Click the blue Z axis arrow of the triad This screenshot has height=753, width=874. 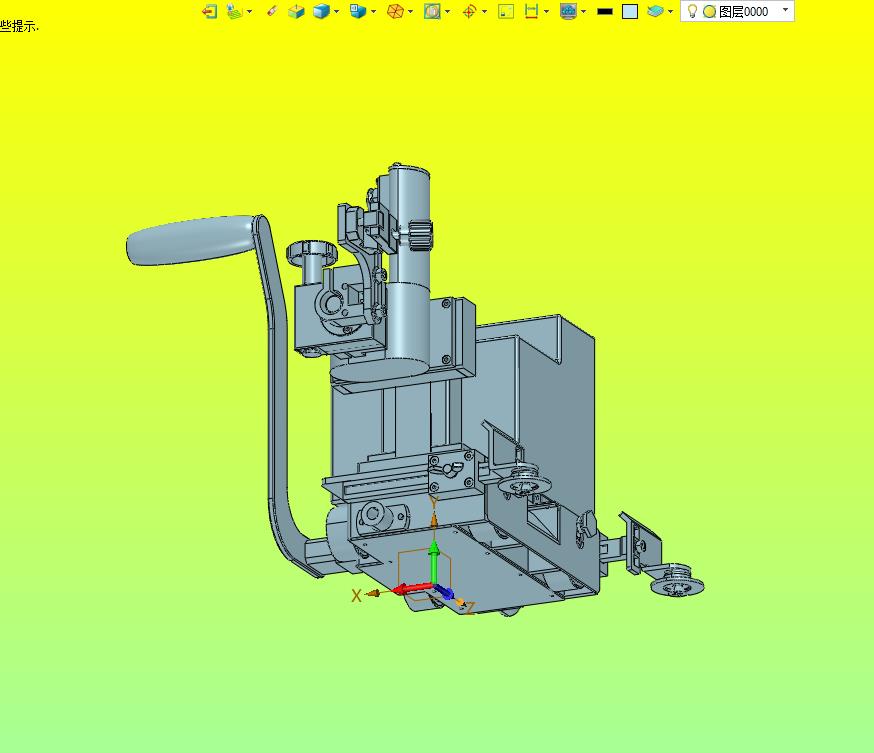[445, 593]
